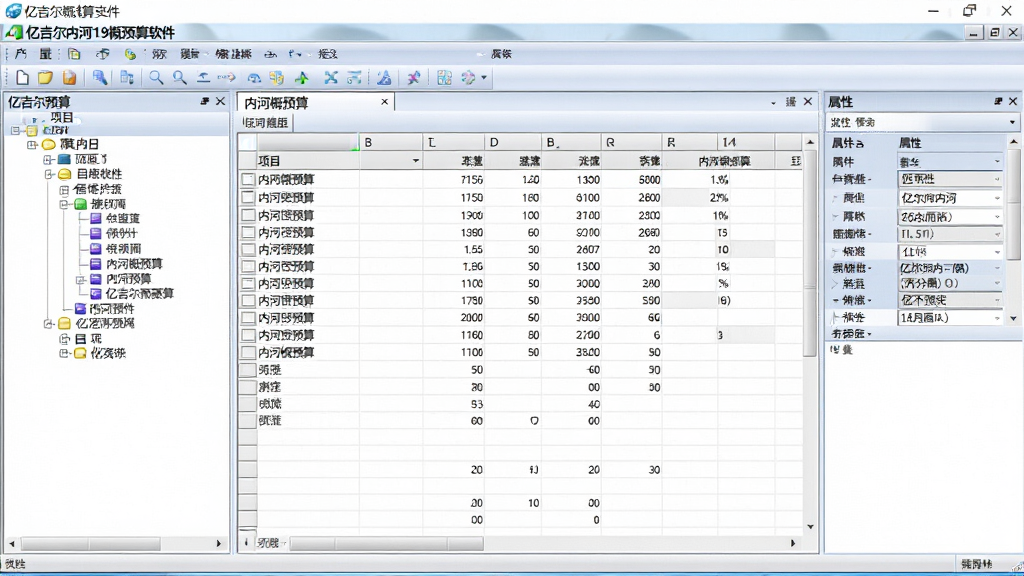1024x576 pixels.
Task: Select 内河概预算 in the project tree
Action: (135, 264)
